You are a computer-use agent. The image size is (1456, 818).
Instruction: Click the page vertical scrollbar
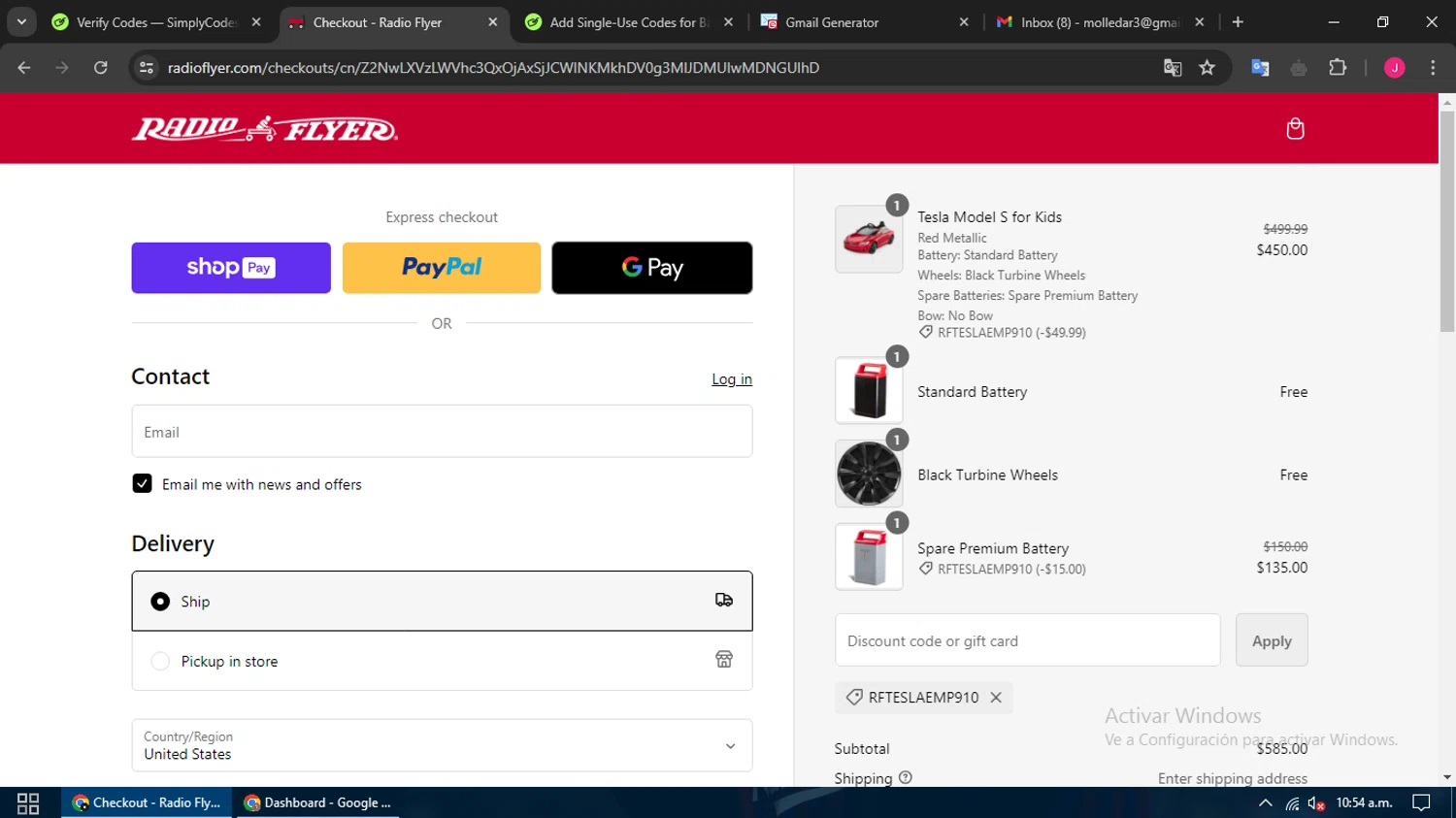pos(1446,223)
